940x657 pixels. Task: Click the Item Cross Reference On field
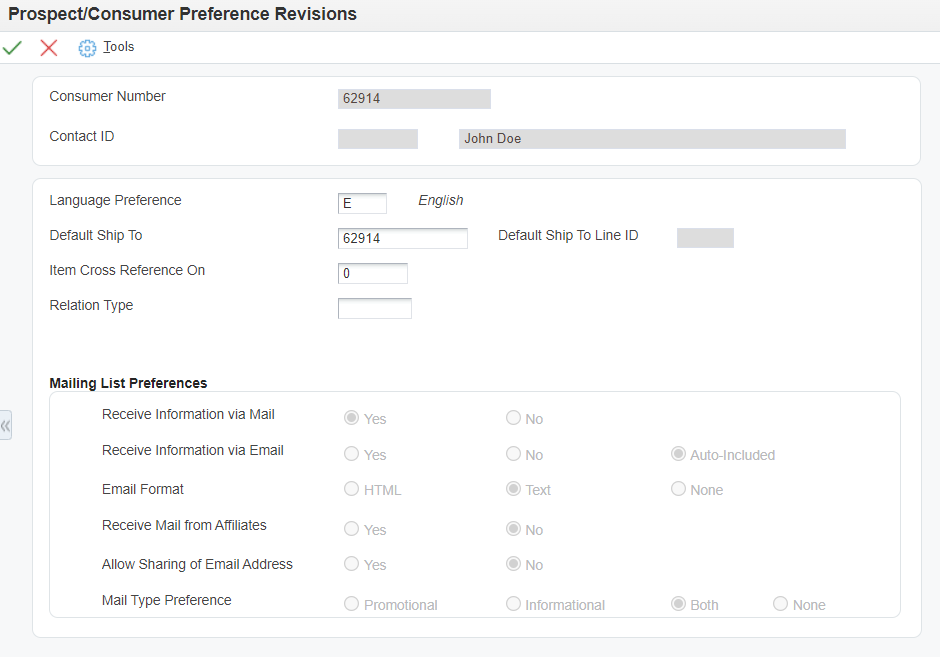(x=372, y=273)
